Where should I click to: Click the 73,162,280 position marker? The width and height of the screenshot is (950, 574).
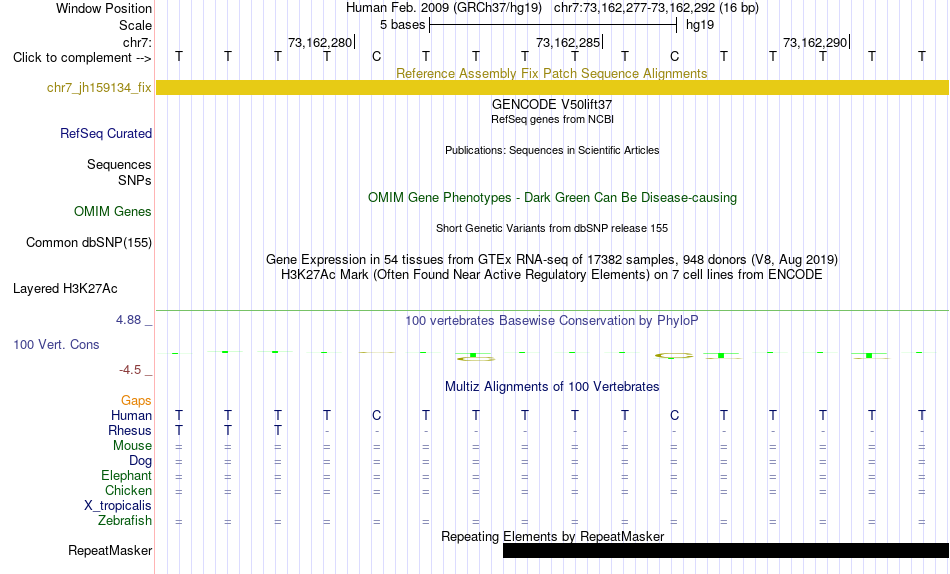(321, 42)
